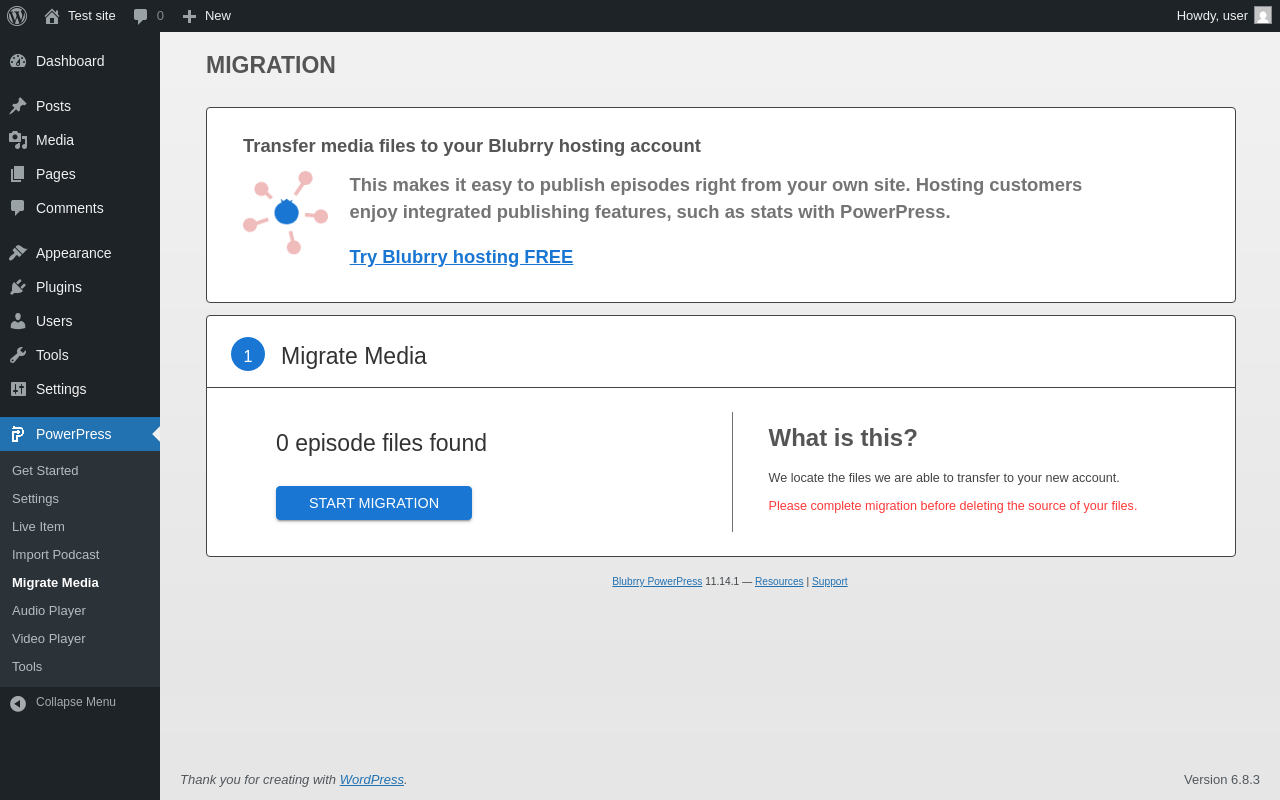
Task: Click the user avatar icon
Action: 1263,15
